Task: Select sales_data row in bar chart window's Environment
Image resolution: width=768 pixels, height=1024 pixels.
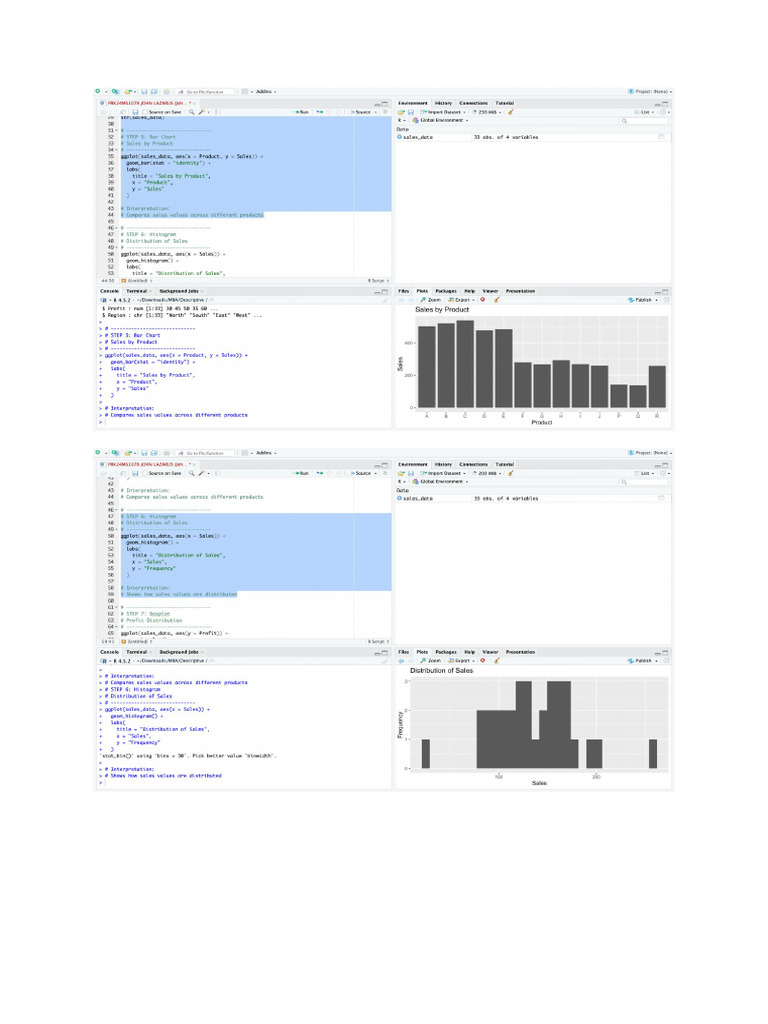Action: 532,137
